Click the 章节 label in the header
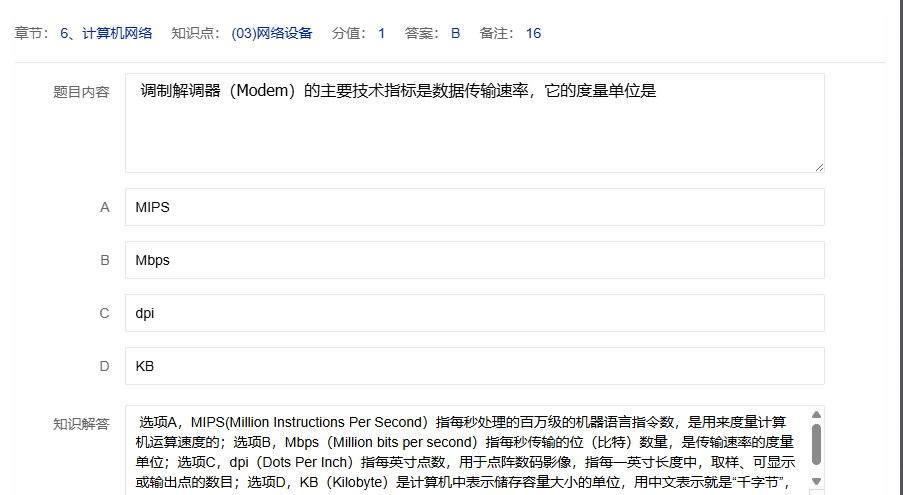Screen dimensions: 903x495 click(x=28, y=33)
